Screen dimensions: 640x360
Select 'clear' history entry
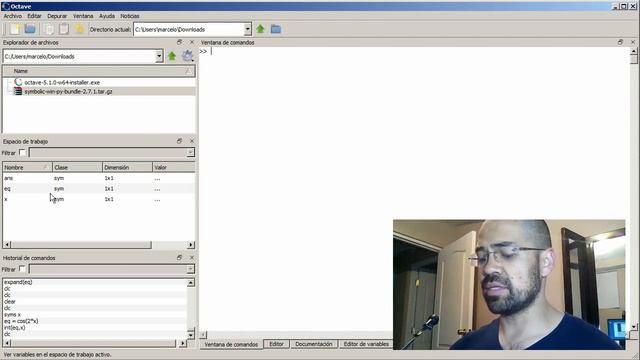(x=10, y=302)
